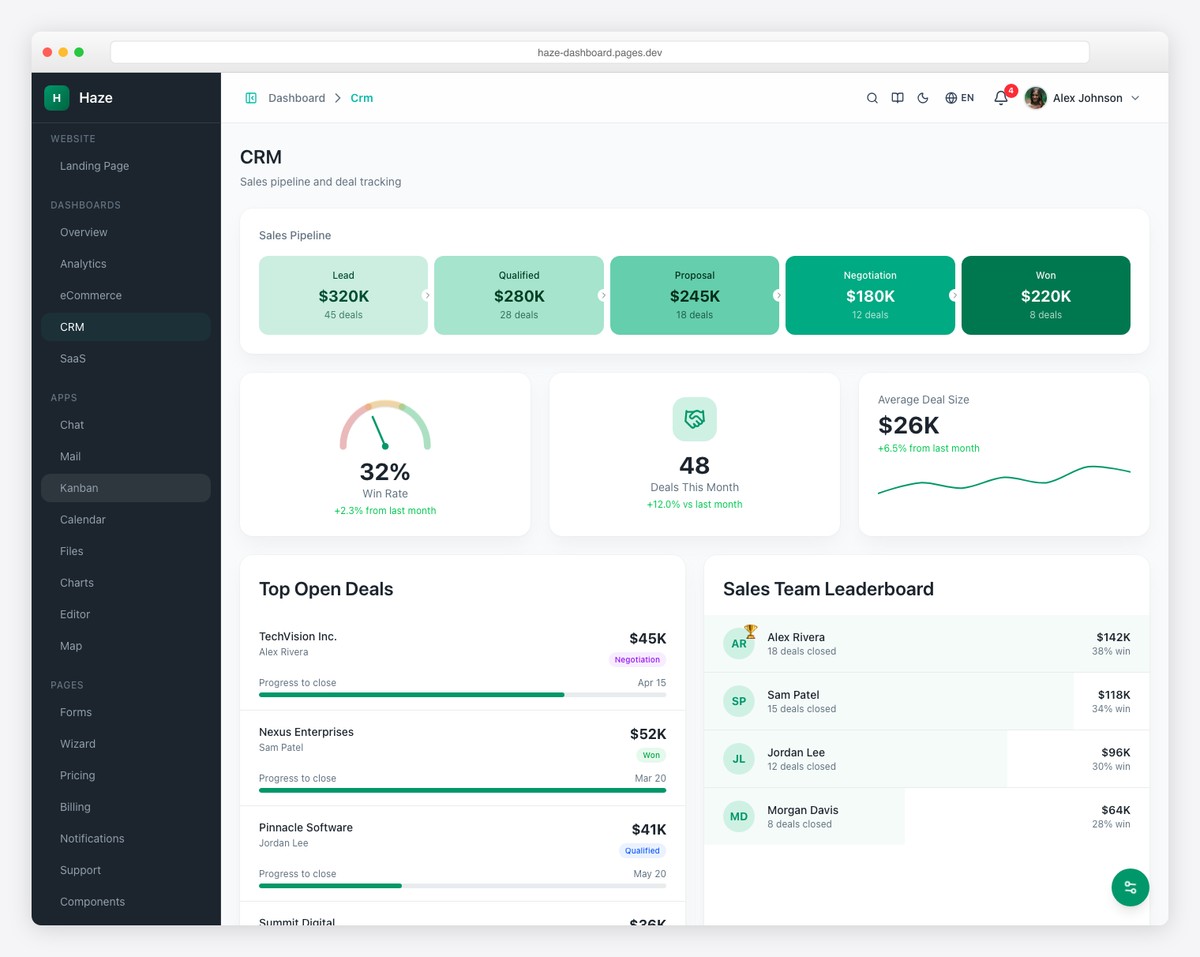Expand the Proposal pipeline stage chevron
Viewport: 1200px width, 957px height.
[778, 295]
